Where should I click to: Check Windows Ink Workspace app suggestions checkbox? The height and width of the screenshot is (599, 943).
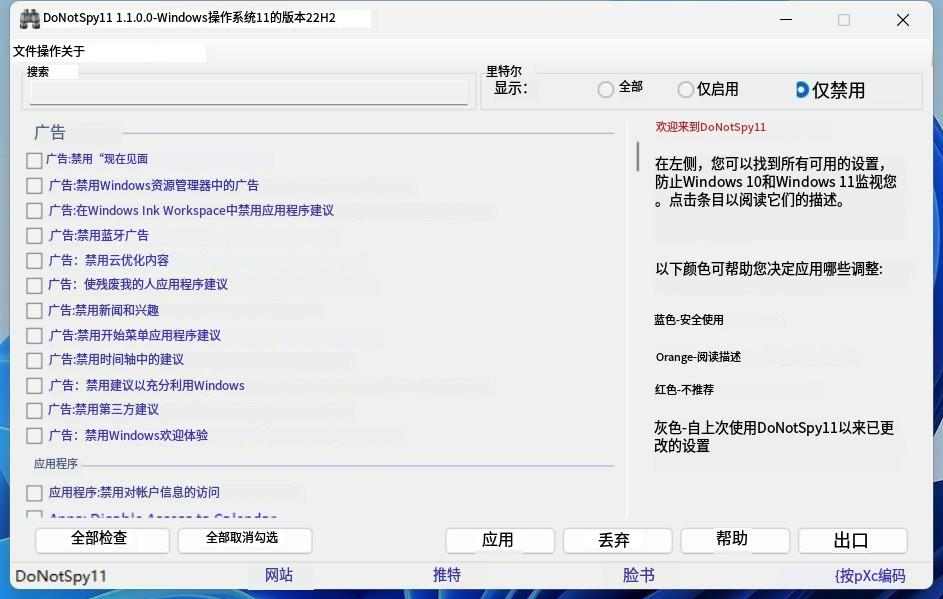tap(34, 210)
